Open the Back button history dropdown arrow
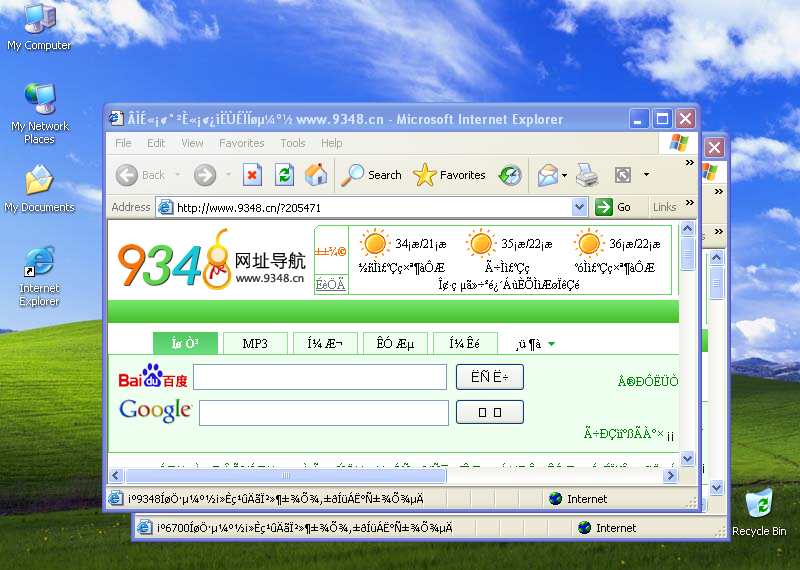800x570 pixels. pyautogui.click(x=177, y=175)
